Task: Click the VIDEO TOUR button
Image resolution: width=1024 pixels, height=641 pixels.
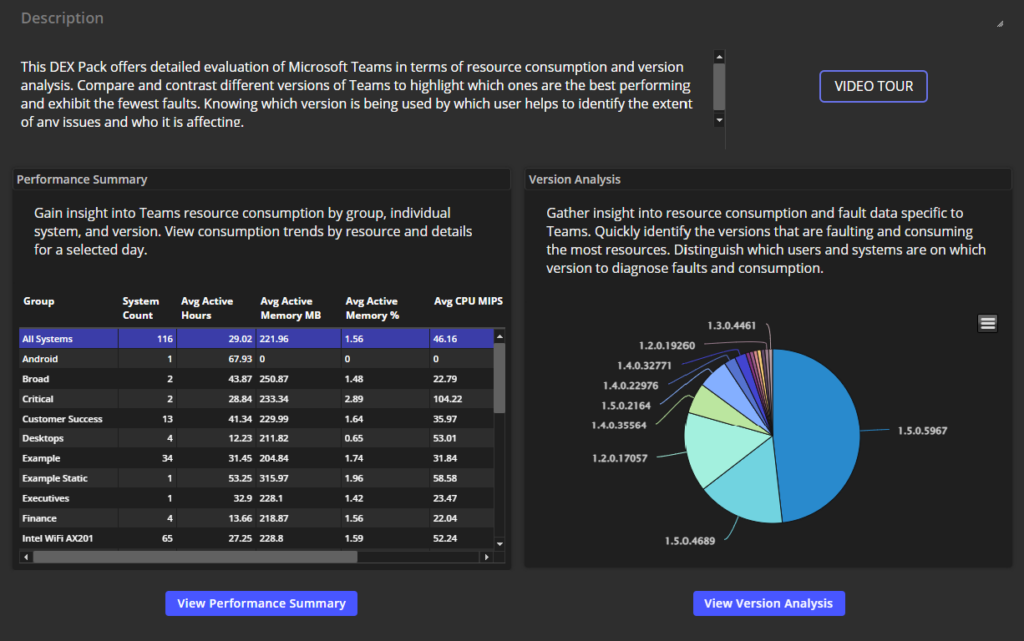Action: tap(873, 86)
